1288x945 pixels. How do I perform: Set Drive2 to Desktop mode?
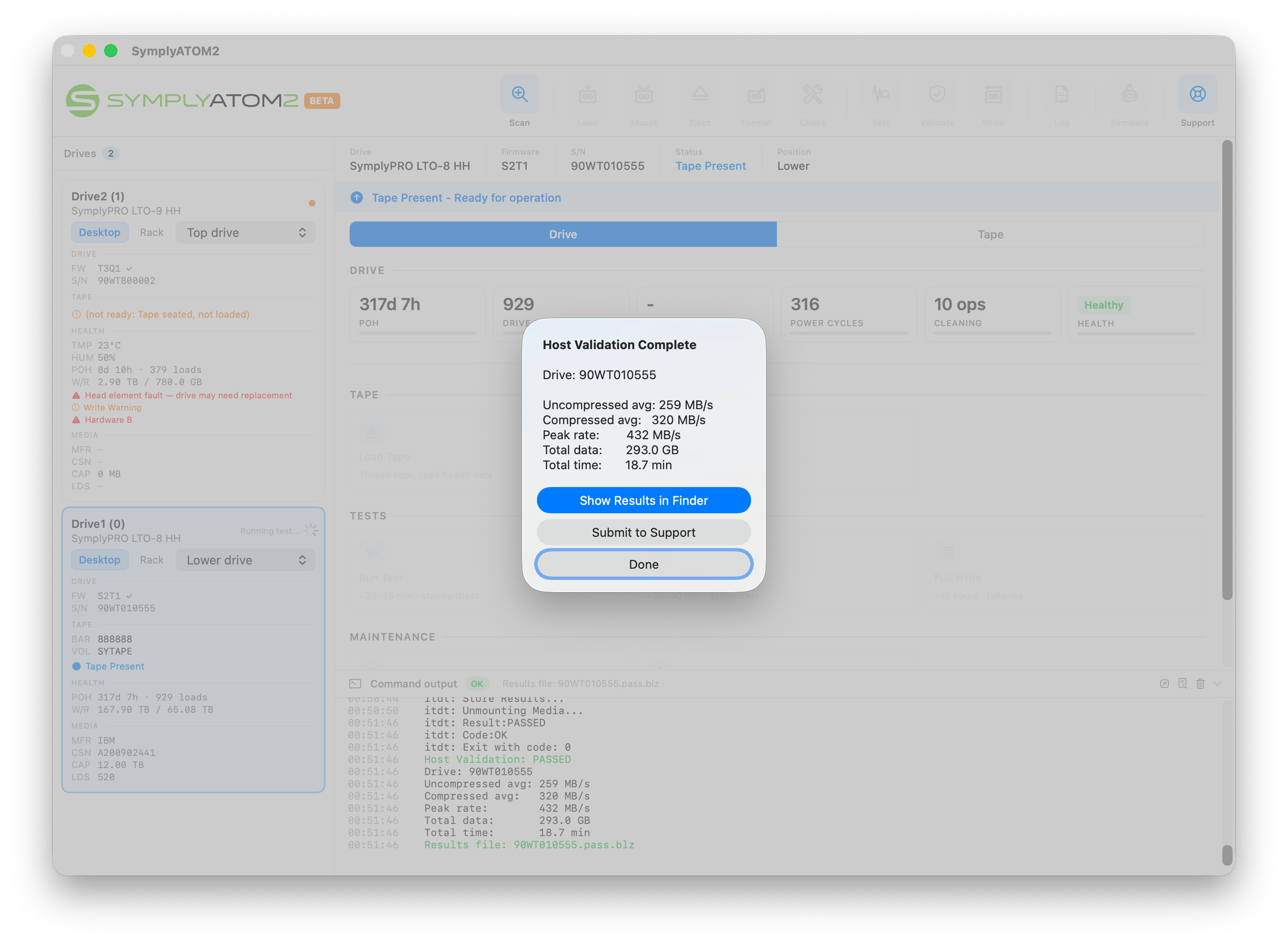(100, 232)
